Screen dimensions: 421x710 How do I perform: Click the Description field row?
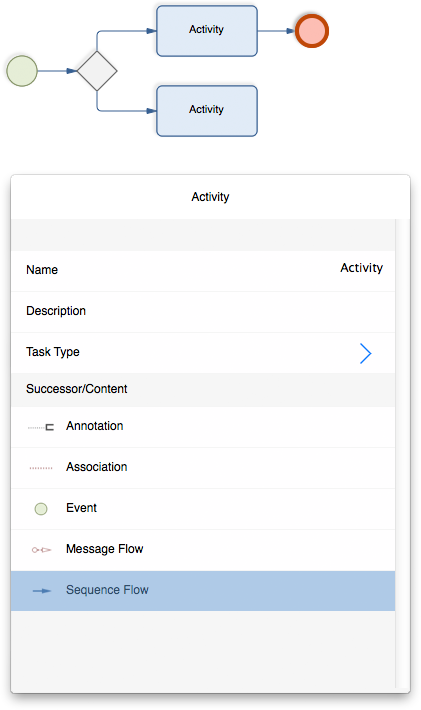coord(203,312)
